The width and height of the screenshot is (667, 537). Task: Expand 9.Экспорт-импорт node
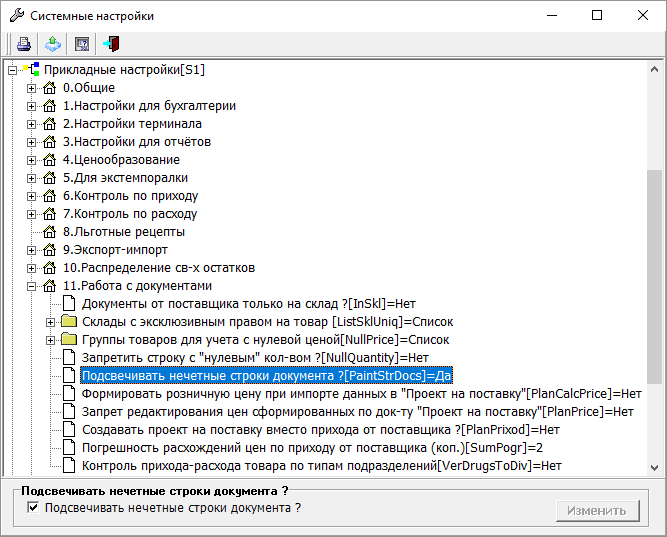(x=31, y=250)
